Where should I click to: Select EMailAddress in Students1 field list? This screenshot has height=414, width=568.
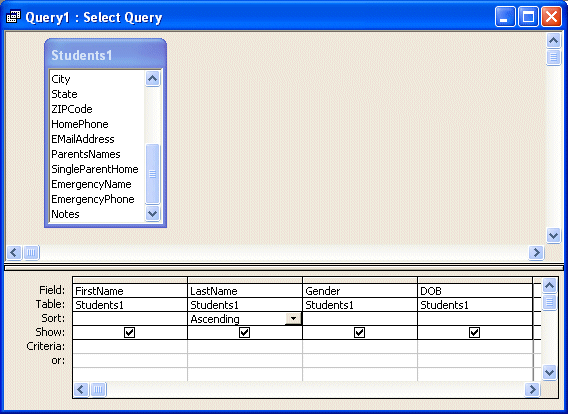click(83, 139)
